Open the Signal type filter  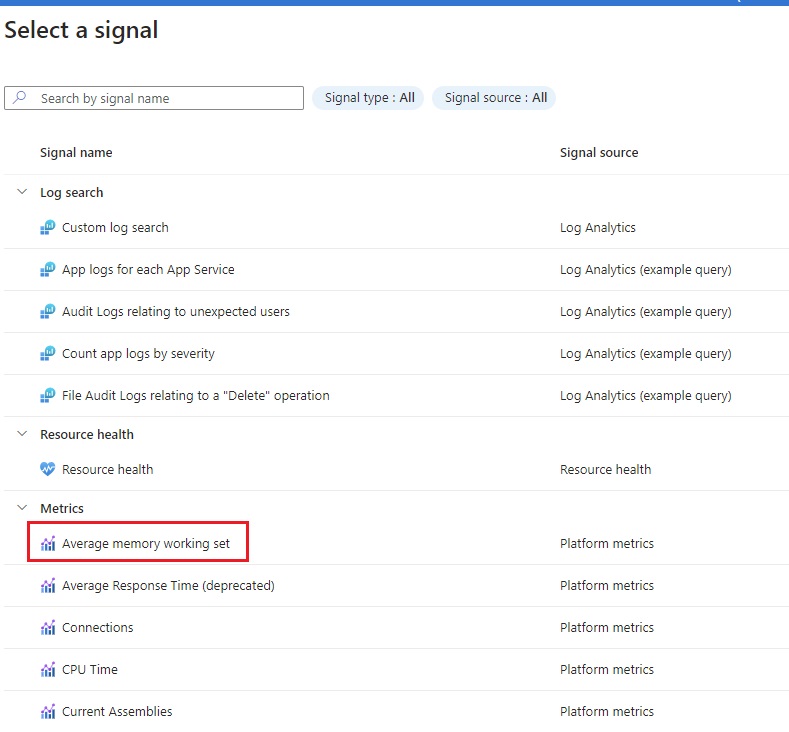tap(368, 98)
